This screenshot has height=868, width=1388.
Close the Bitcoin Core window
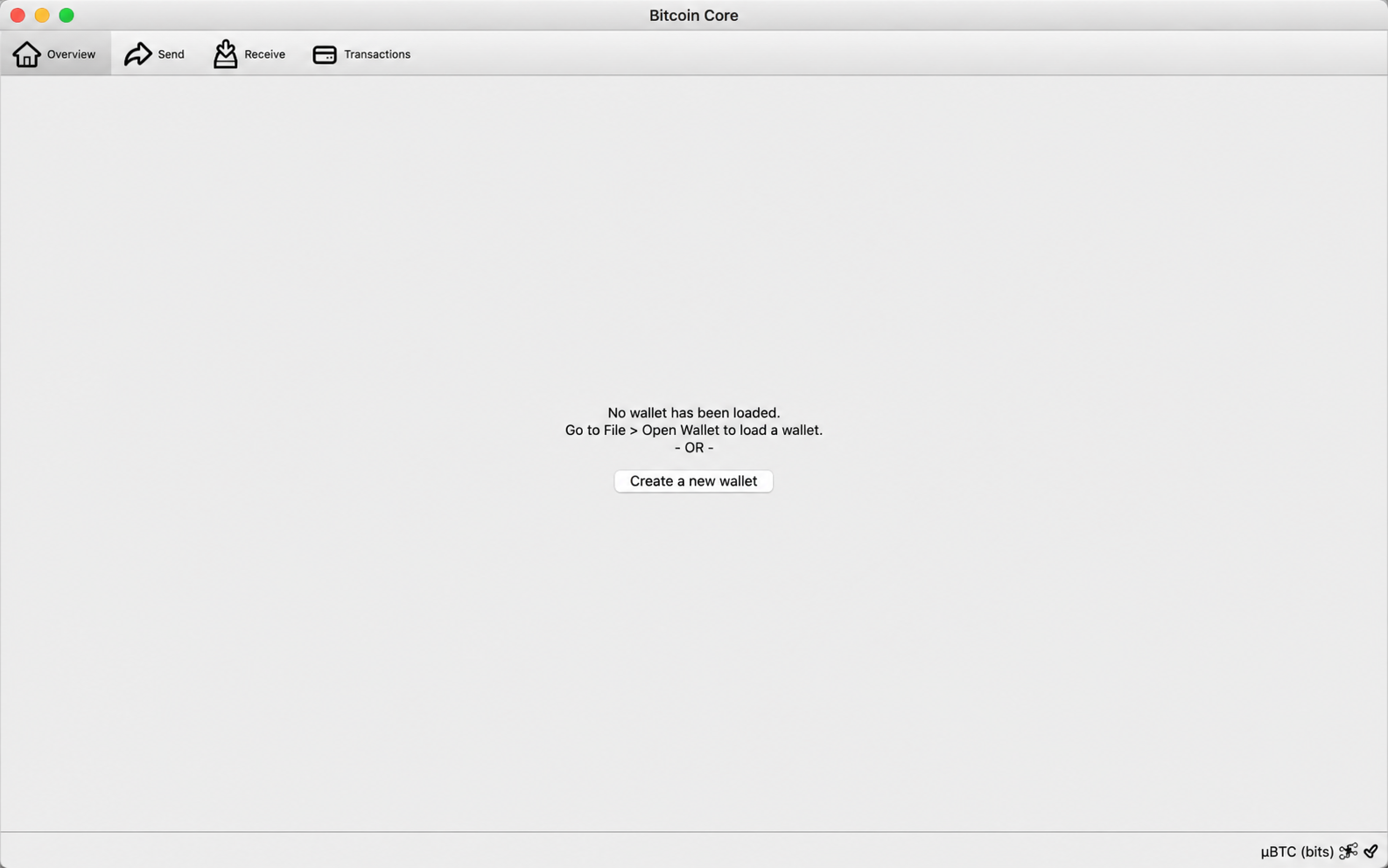tap(18, 15)
